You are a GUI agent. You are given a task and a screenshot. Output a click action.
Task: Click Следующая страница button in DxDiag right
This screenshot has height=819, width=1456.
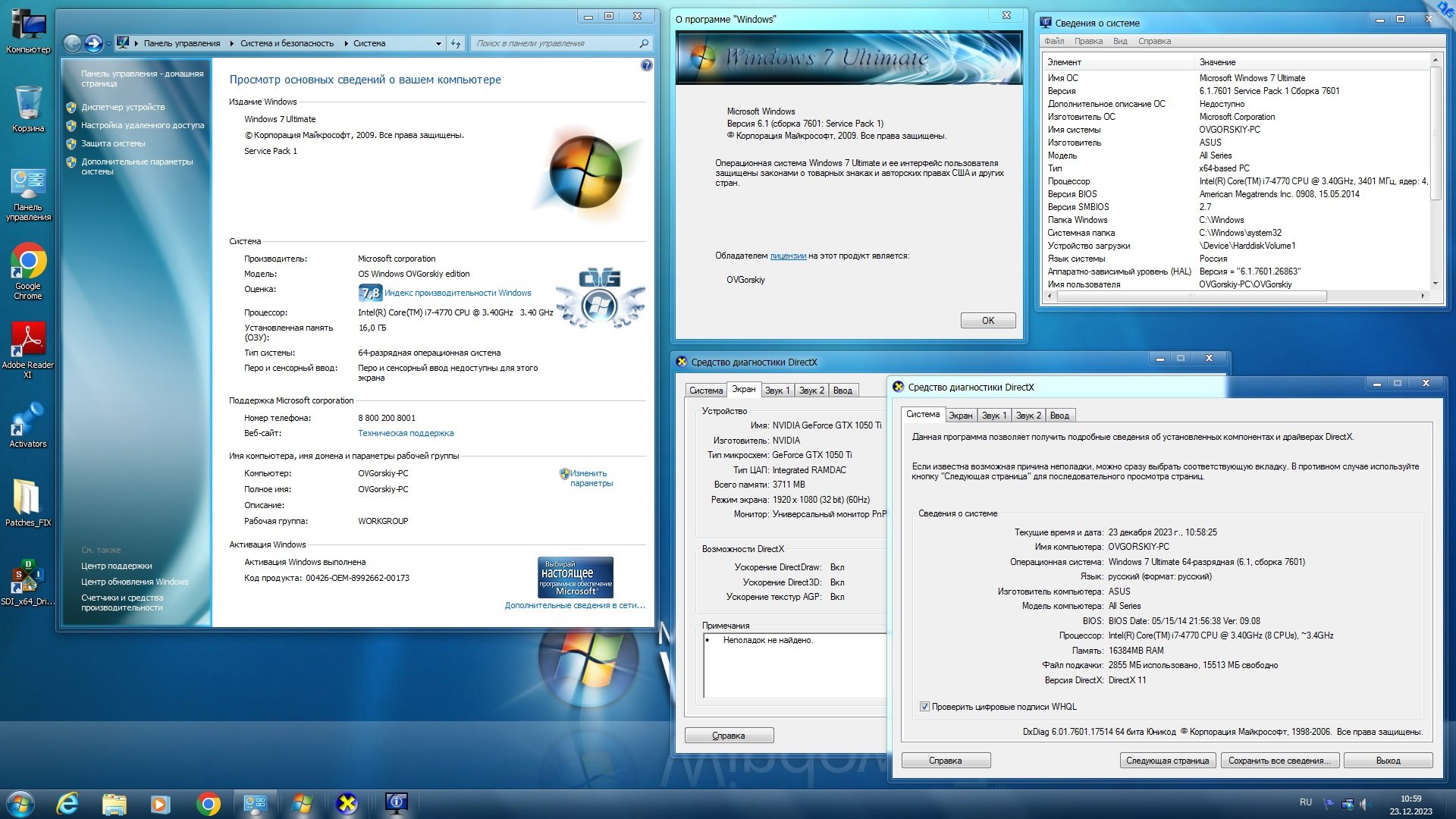click(1166, 760)
